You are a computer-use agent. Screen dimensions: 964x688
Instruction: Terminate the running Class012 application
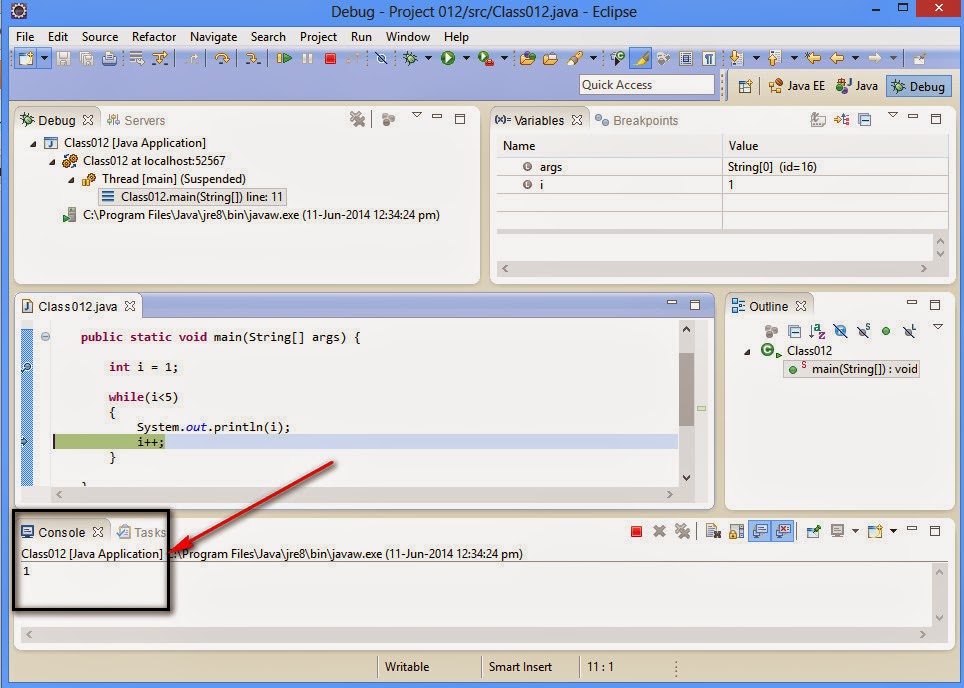[x=332, y=58]
